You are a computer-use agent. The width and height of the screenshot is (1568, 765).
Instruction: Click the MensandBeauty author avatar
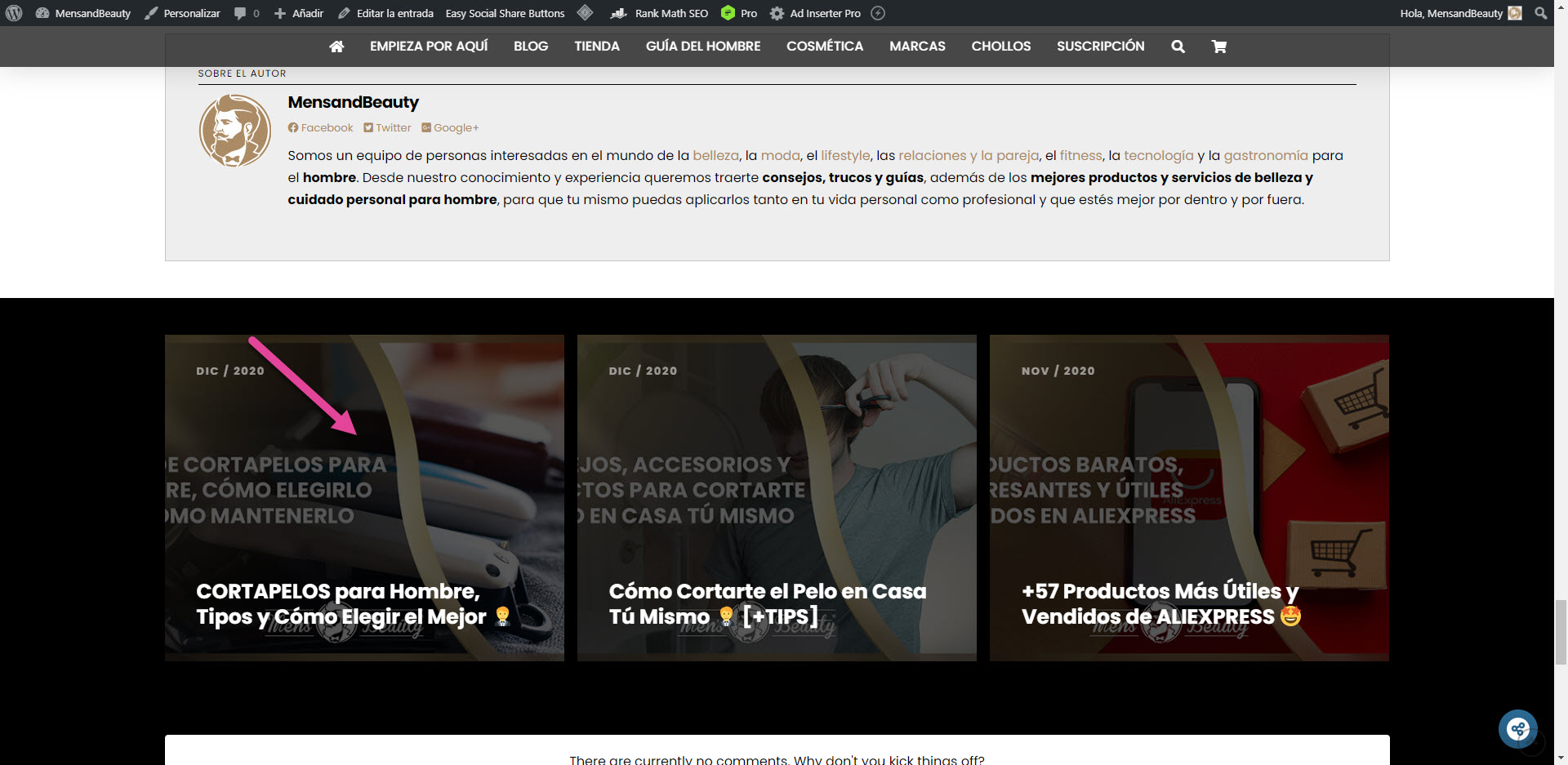(x=235, y=131)
